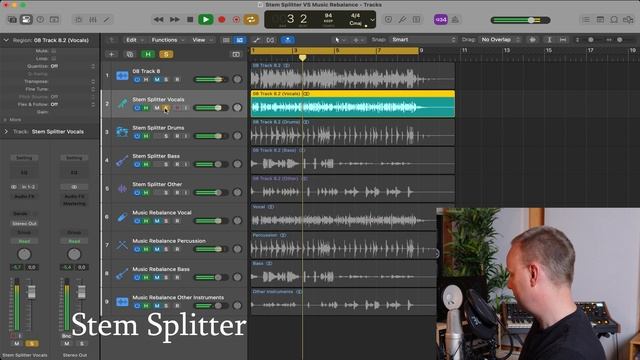Click the Read automation button on channel strip
This screenshot has height=360, width=640.
click(24, 241)
